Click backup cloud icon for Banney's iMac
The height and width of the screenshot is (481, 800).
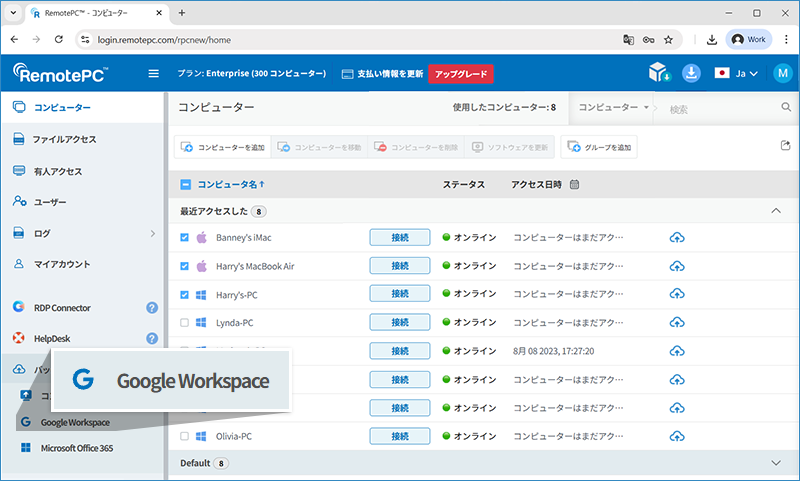pyautogui.click(x=677, y=238)
